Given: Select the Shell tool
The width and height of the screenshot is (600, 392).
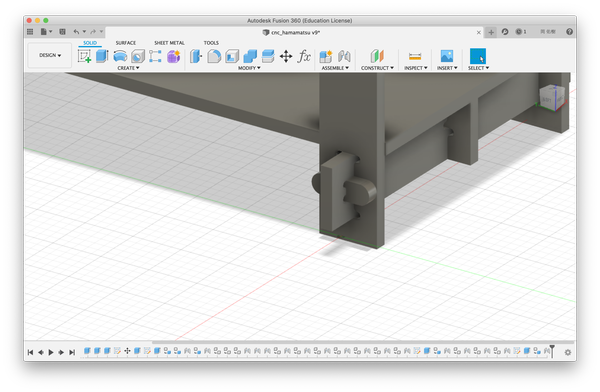Looking at the screenshot, I should [x=232, y=56].
